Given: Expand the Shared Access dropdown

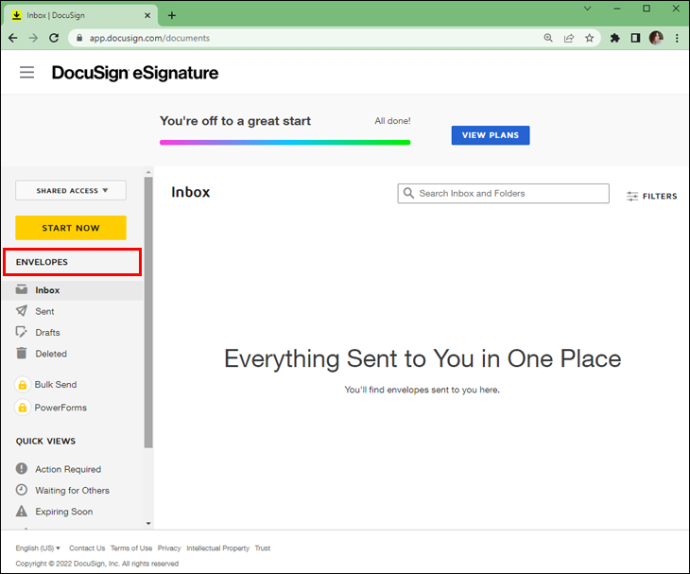Looking at the screenshot, I should pyautogui.click(x=71, y=191).
